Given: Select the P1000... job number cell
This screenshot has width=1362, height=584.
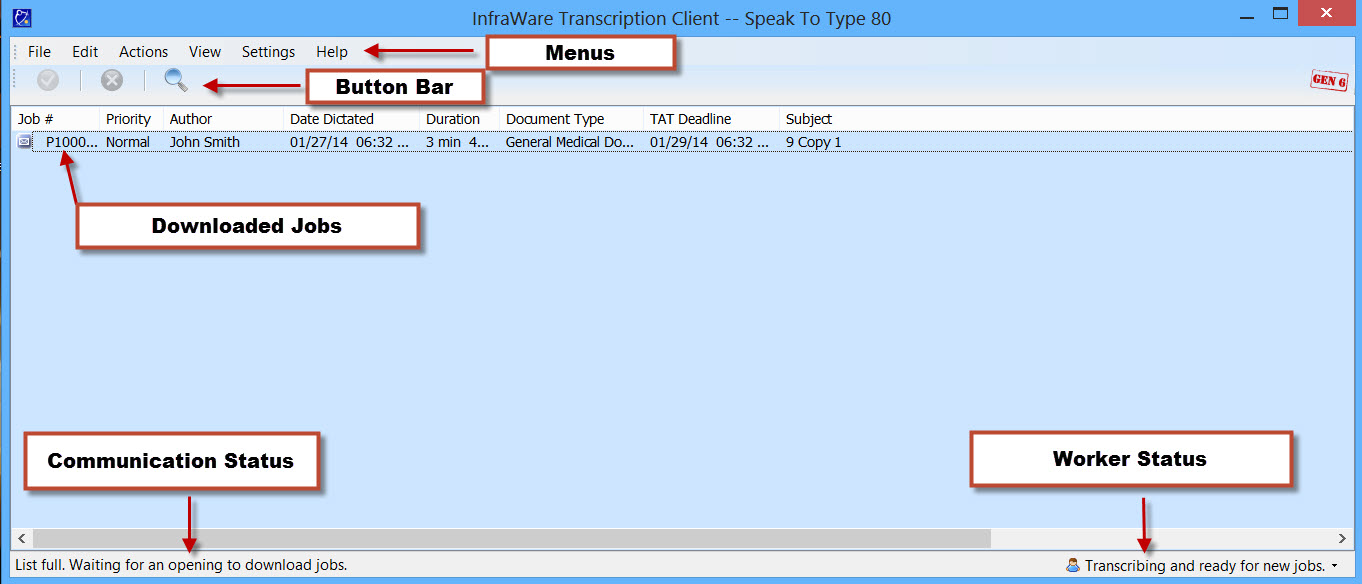Looking at the screenshot, I should pos(72,142).
